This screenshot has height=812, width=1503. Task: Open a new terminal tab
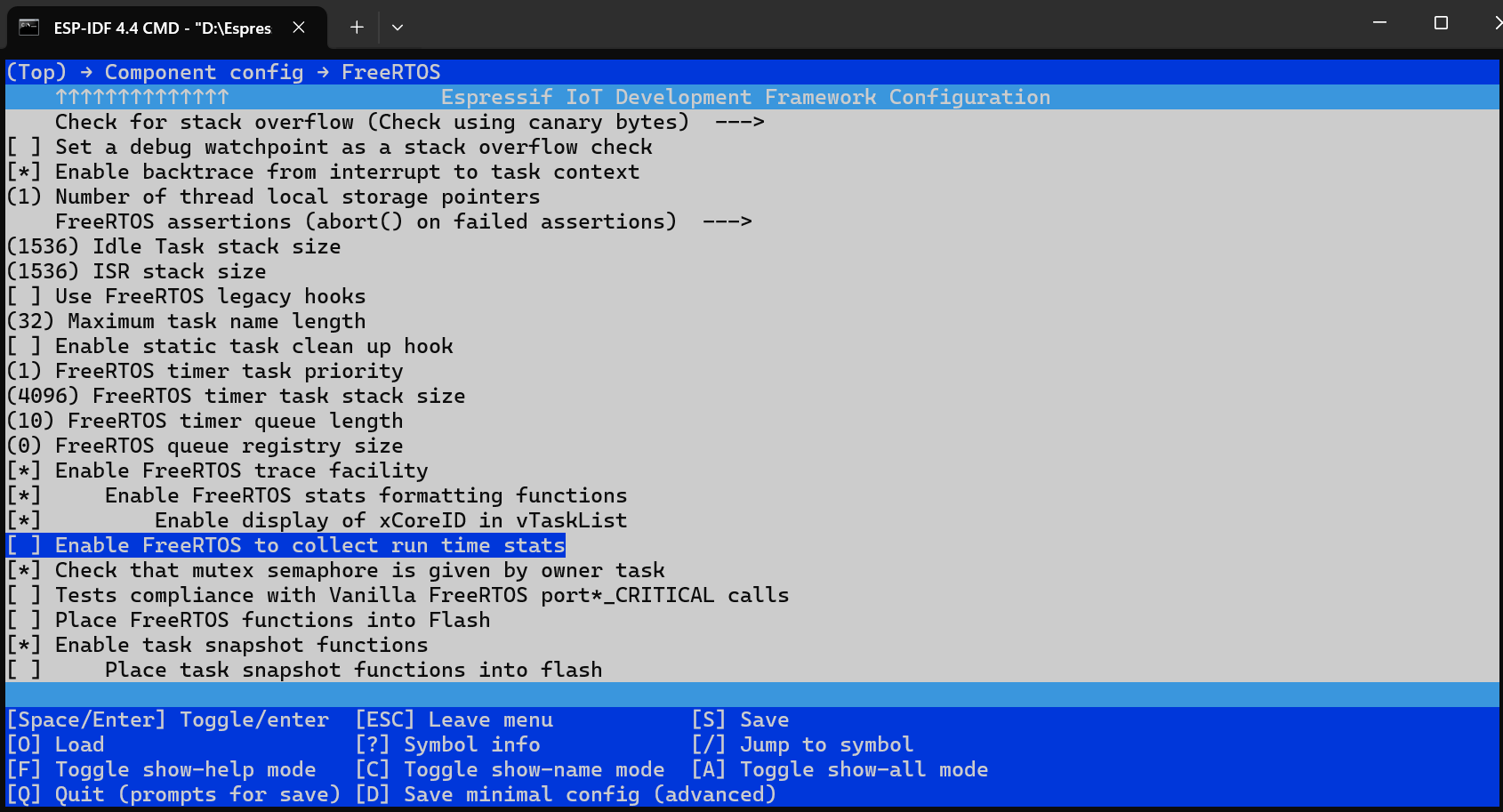tap(357, 28)
